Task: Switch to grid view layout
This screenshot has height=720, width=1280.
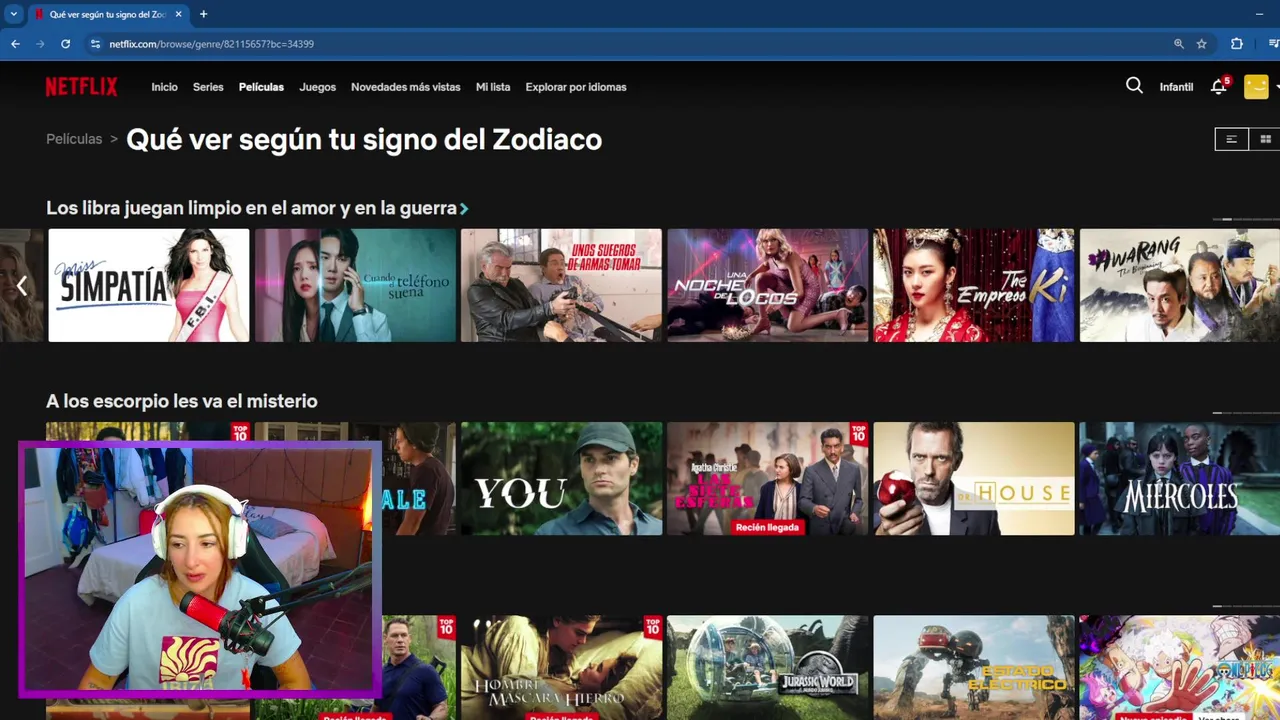Action: pyautogui.click(x=1265, y=139)
